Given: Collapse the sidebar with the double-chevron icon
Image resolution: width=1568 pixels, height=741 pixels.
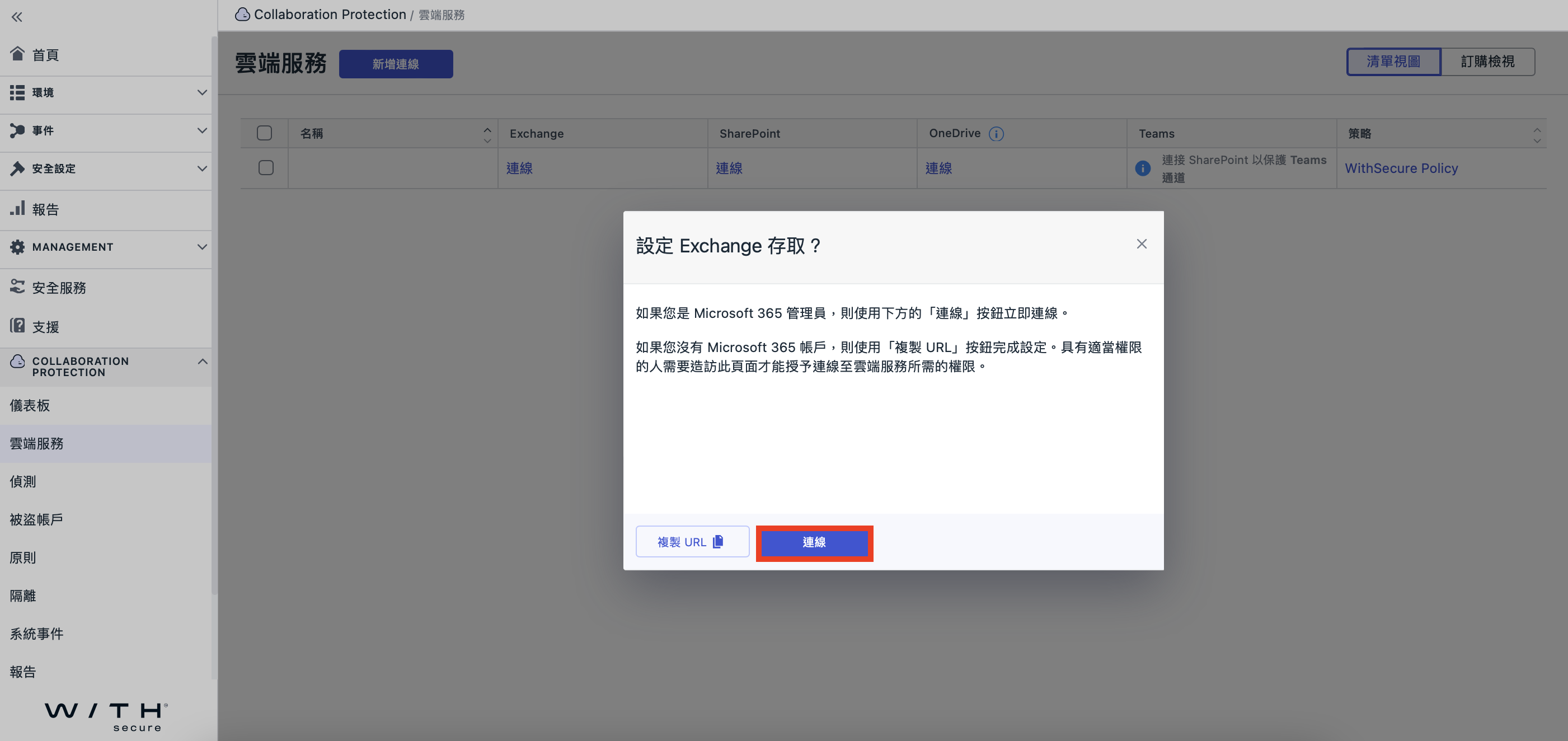Looking at the screenshot, I should [17, 17].
